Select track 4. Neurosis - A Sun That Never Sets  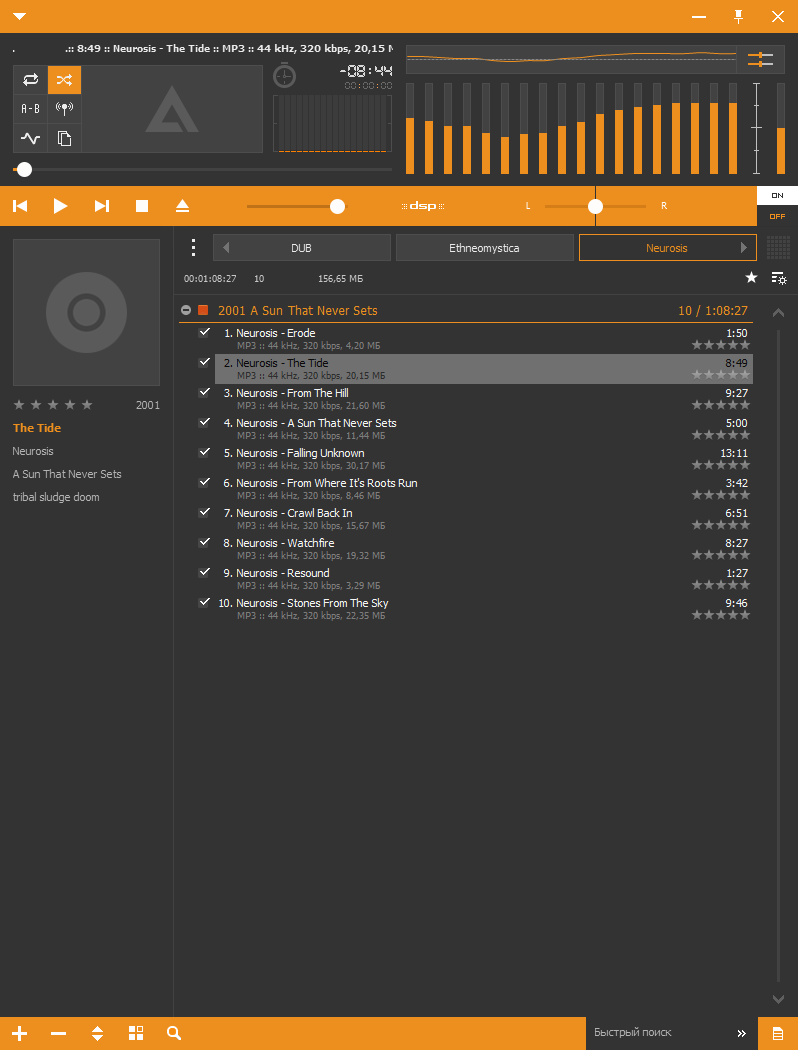coord(484,429)
